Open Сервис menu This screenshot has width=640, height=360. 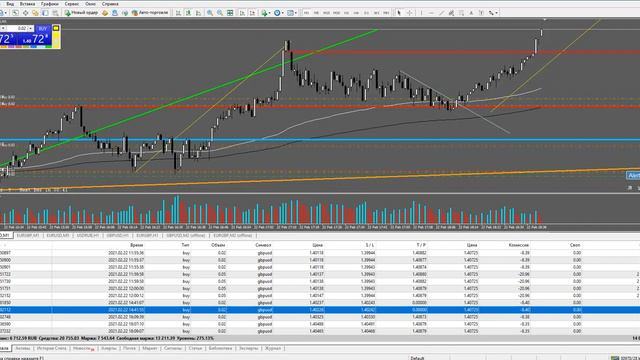pos(72,4)
